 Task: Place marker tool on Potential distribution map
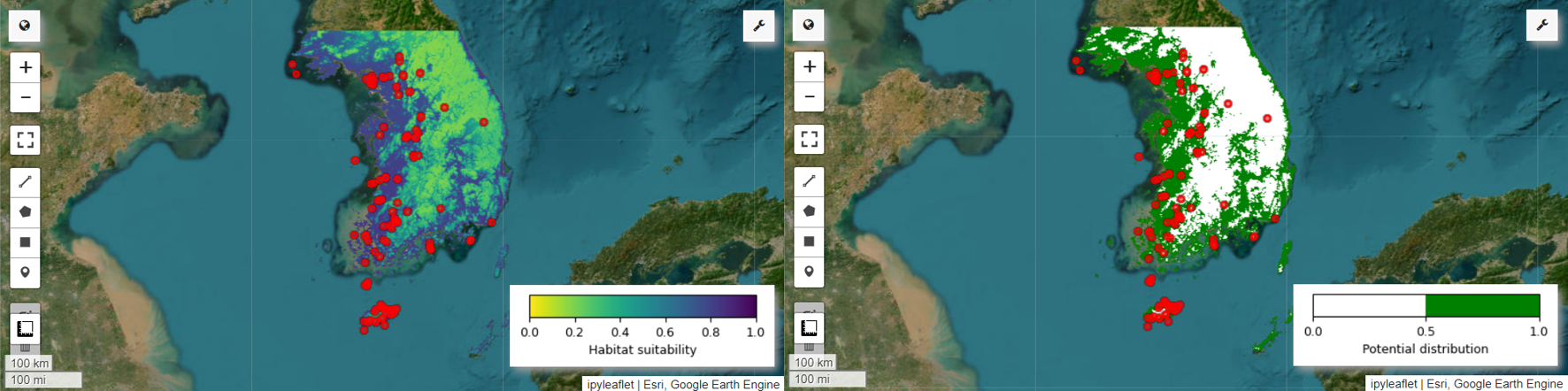point(809,272)
